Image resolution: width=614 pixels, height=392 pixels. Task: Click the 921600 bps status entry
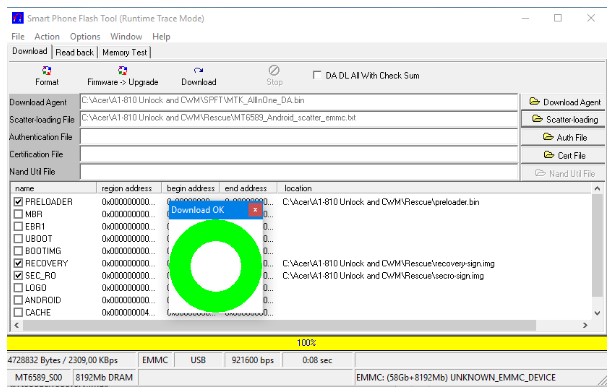coord(252,360)
